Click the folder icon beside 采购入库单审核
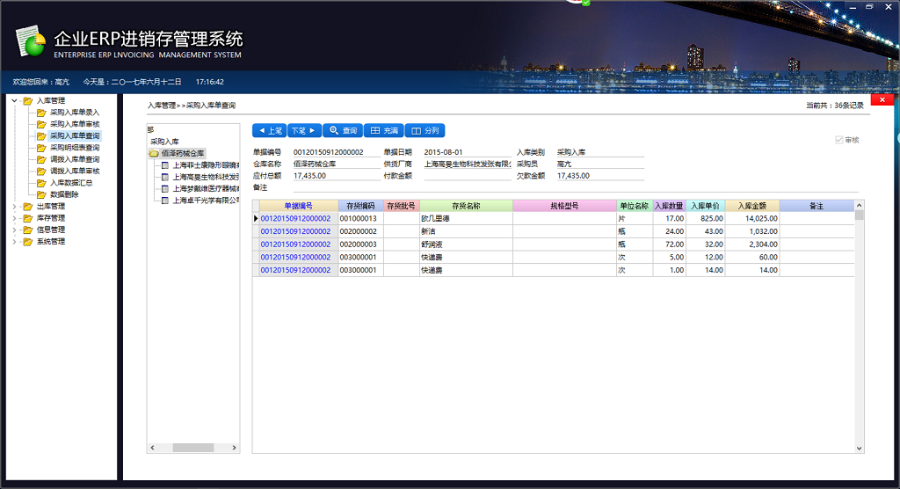Image resolution: width=900 pixels, height=489 pixels. pyautogui.click(x=41, y=124)
